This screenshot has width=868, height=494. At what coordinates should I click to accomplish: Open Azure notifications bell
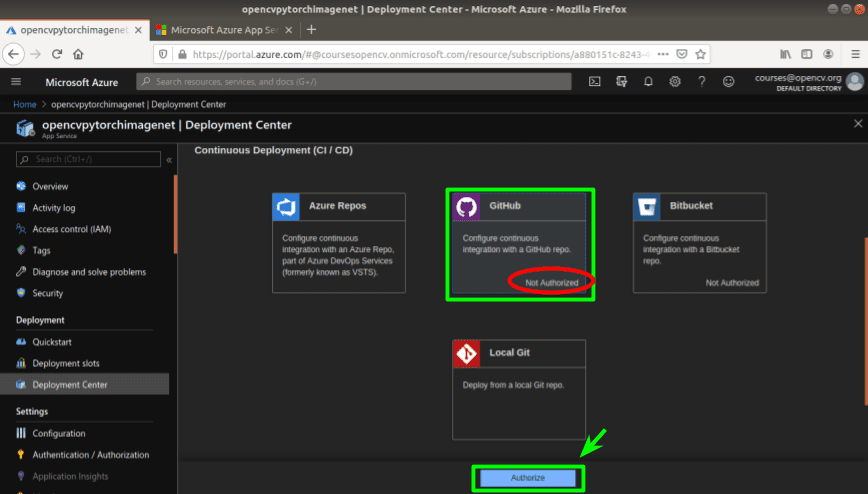coord(648,81)
